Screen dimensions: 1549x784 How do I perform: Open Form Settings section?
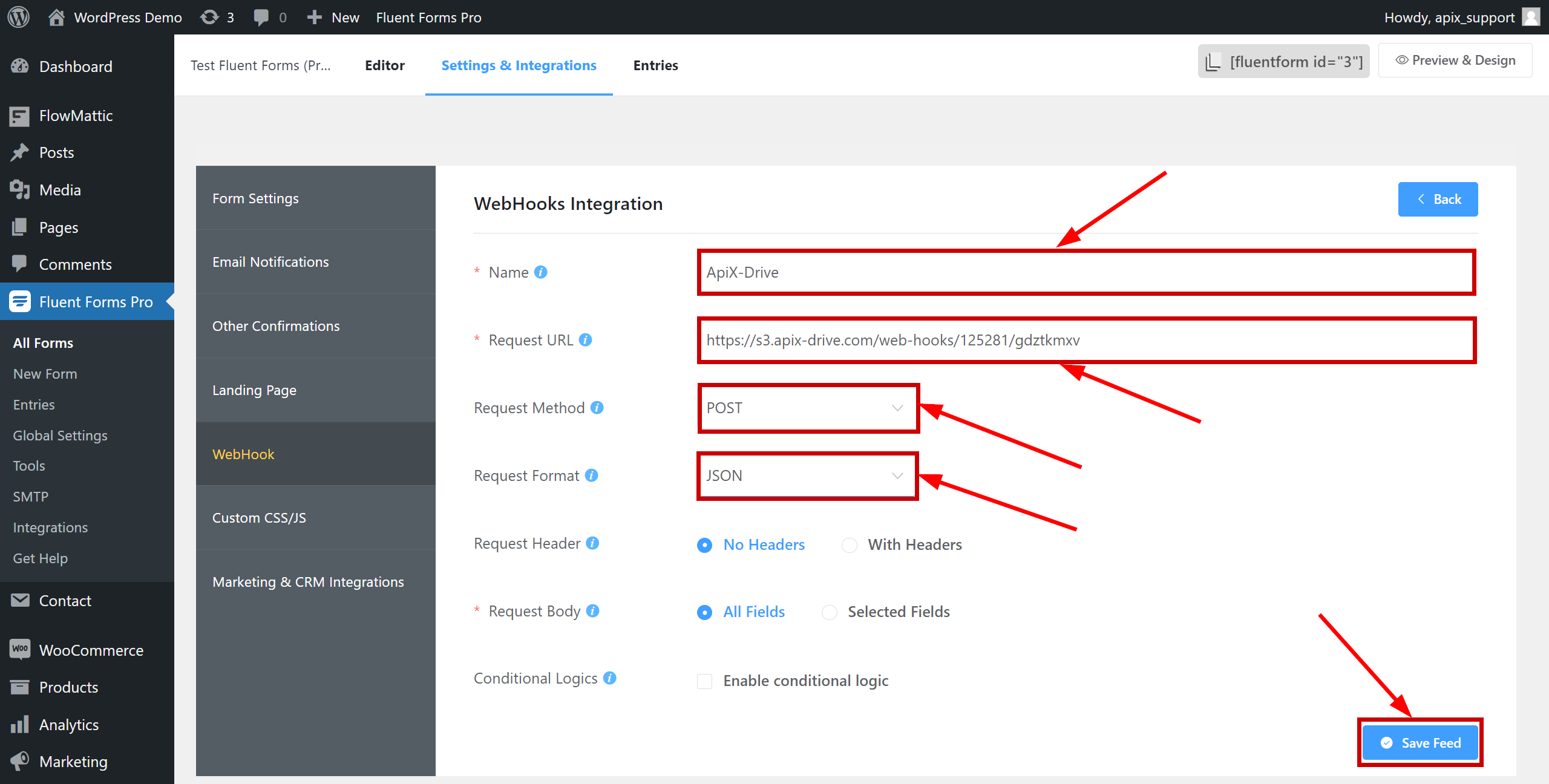(x=316, y=198)
